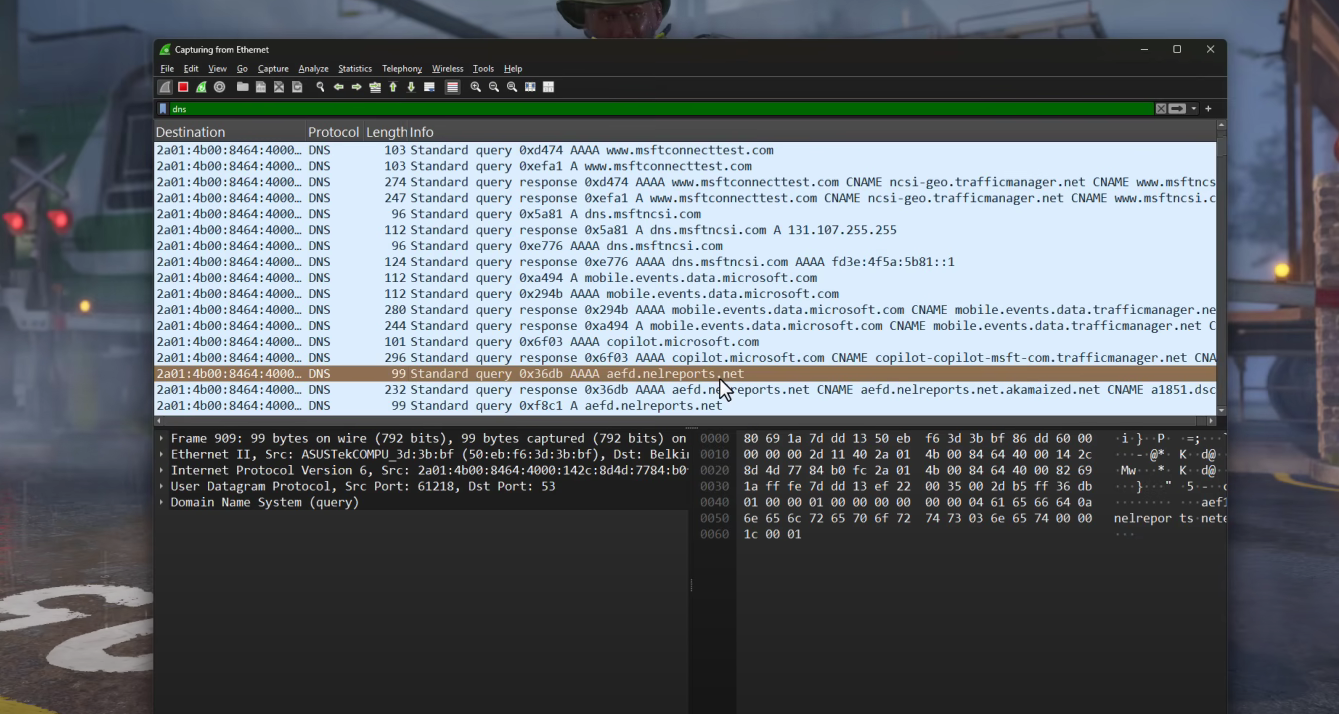Image resolution: width=1339 pixels, height=714 pixels.
Task: Sort packets by the Destination column header
Action: pos(230,132)
